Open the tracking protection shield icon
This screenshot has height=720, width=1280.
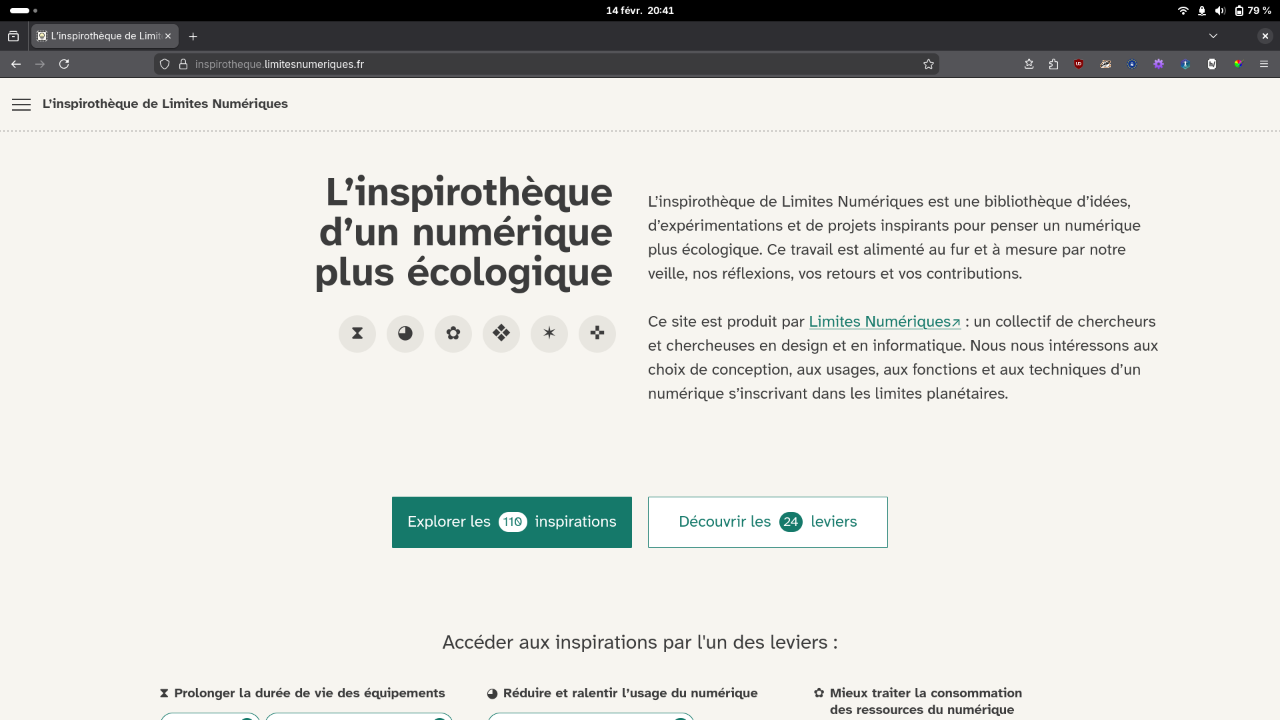coord(166,64)
